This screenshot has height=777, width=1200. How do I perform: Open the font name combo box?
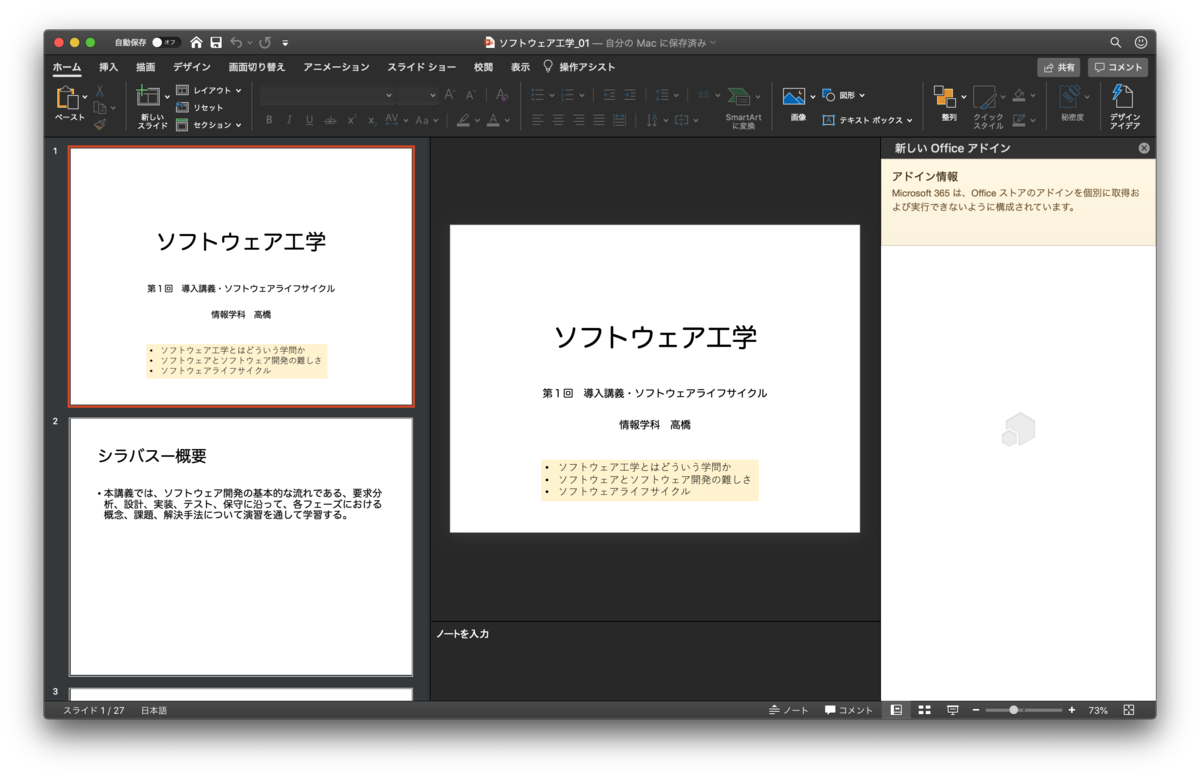327,95
